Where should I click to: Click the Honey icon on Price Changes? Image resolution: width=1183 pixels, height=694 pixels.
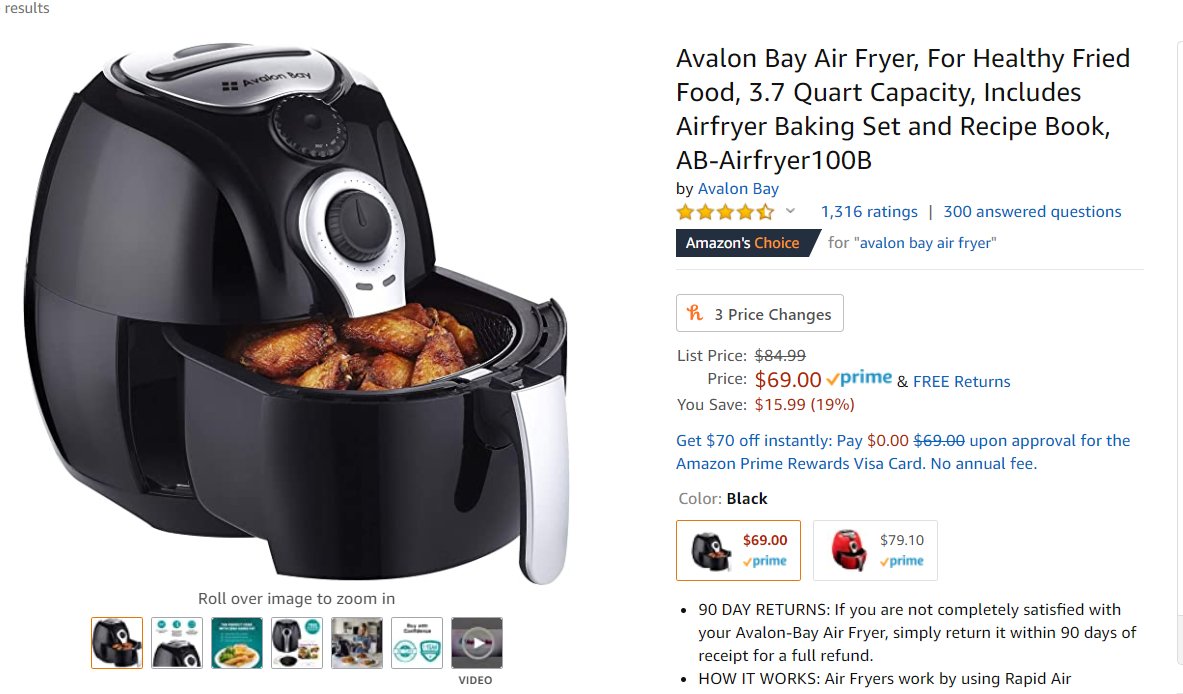coord(696,314)
